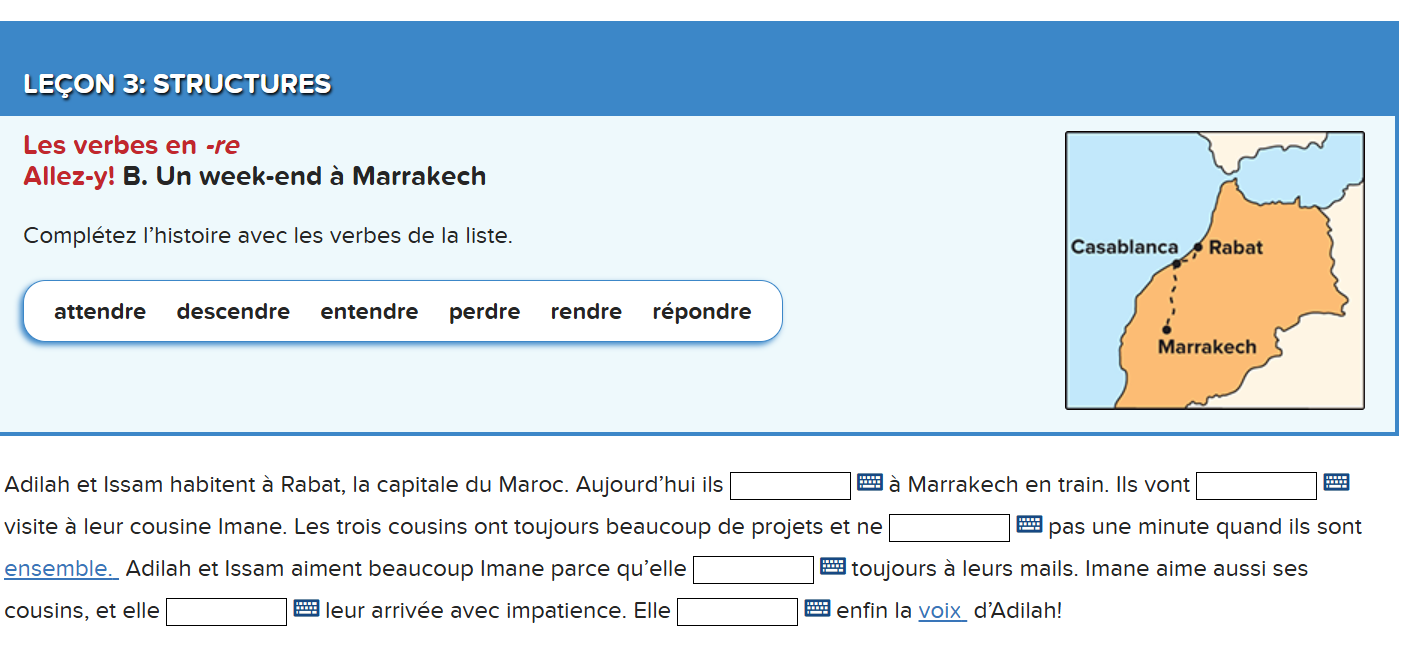
Task: Select 'rendre' from the word bank
Action: pyautogui.click(x=585, y=311)
